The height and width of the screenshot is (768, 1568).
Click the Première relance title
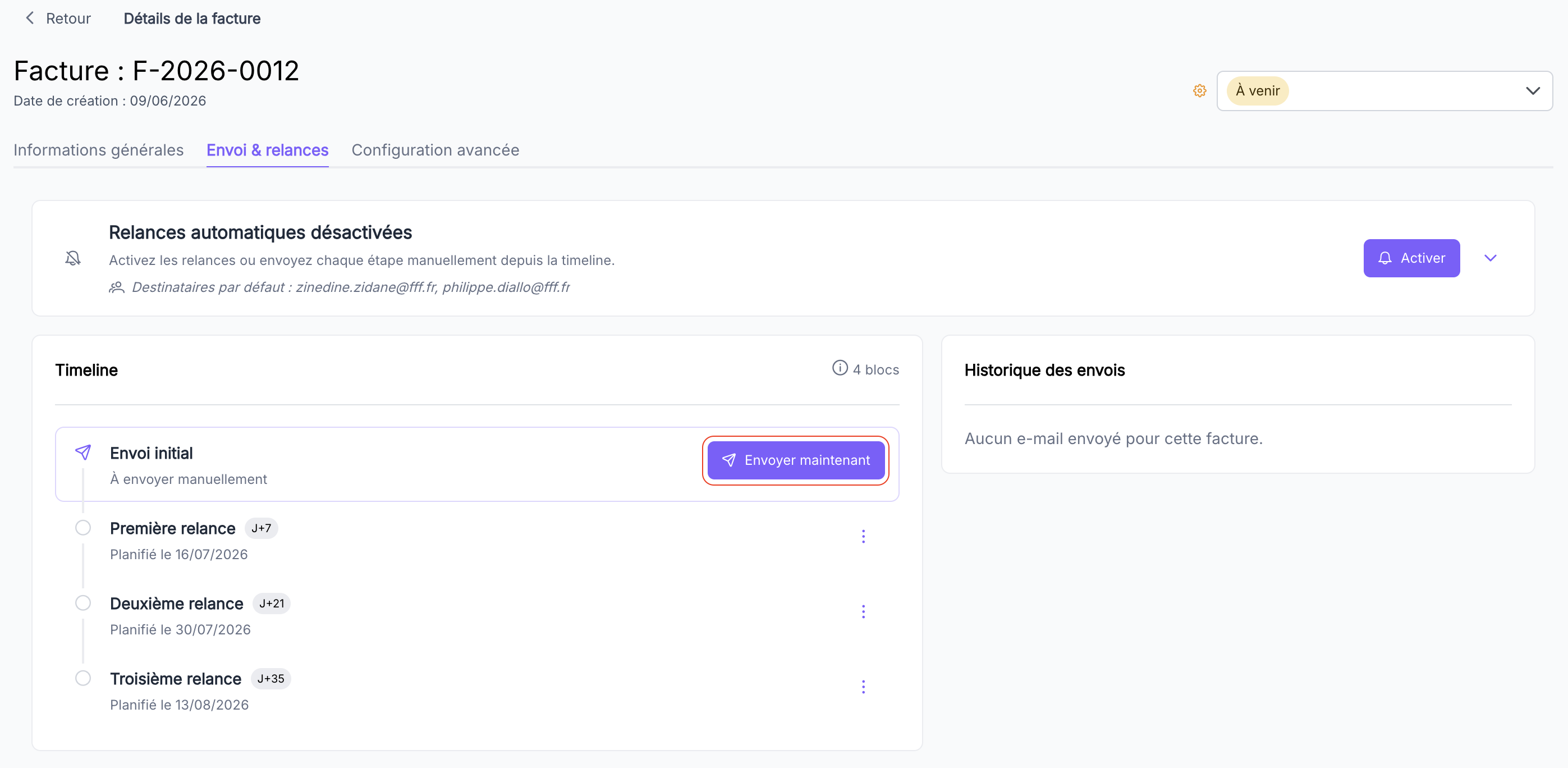(173, 528)
